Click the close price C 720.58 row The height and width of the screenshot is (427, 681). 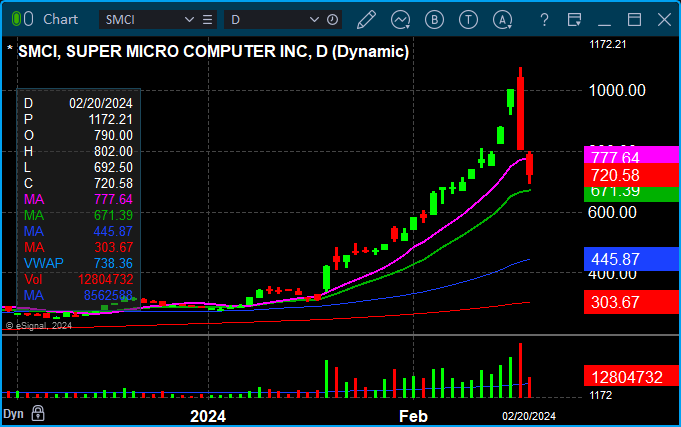click(78, 183)
